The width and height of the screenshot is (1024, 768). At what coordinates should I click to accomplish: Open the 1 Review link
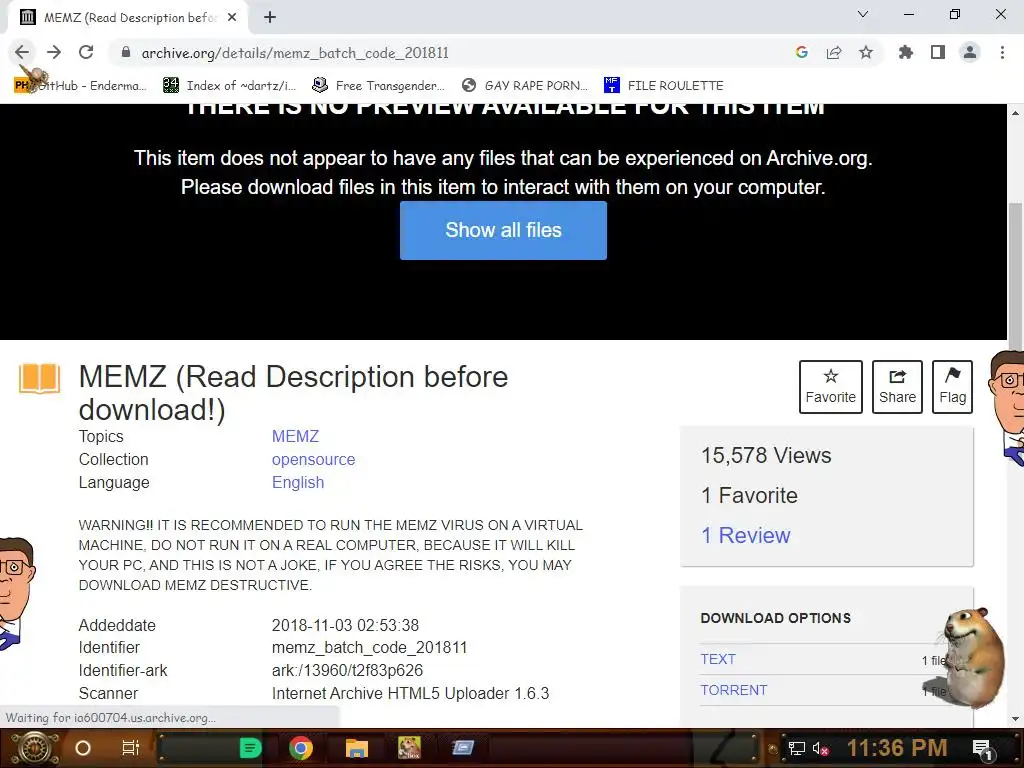[x=746, y=536]
